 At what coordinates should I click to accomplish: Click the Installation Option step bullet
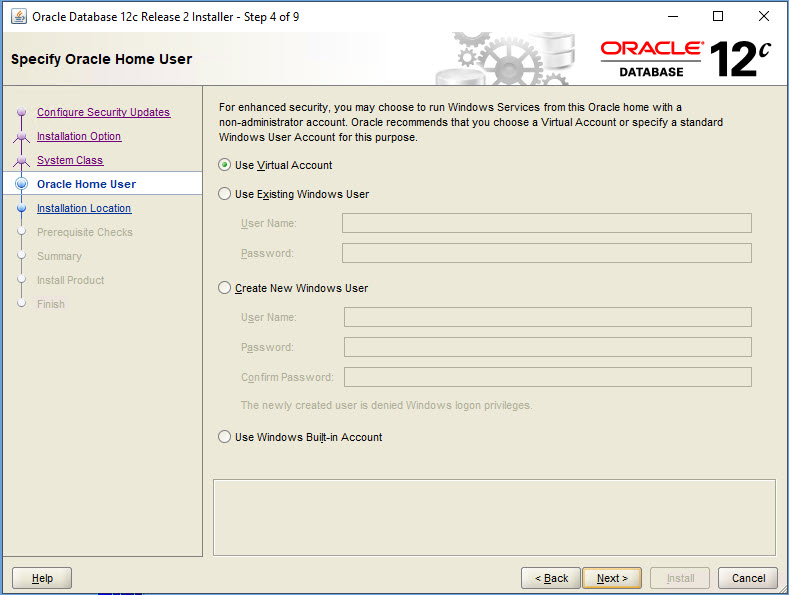(22, 136)
